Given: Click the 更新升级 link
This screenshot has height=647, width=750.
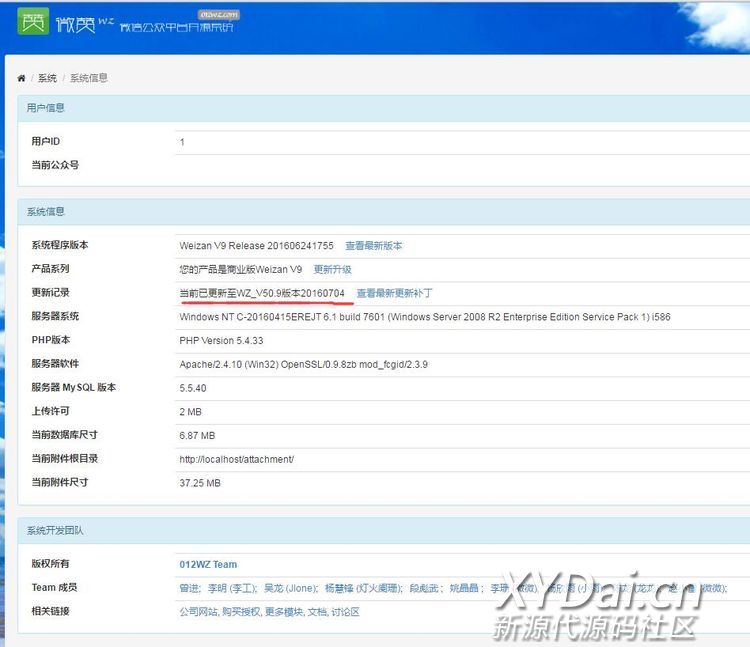Looking at the screenshot, I should click(x=332, y=269).
